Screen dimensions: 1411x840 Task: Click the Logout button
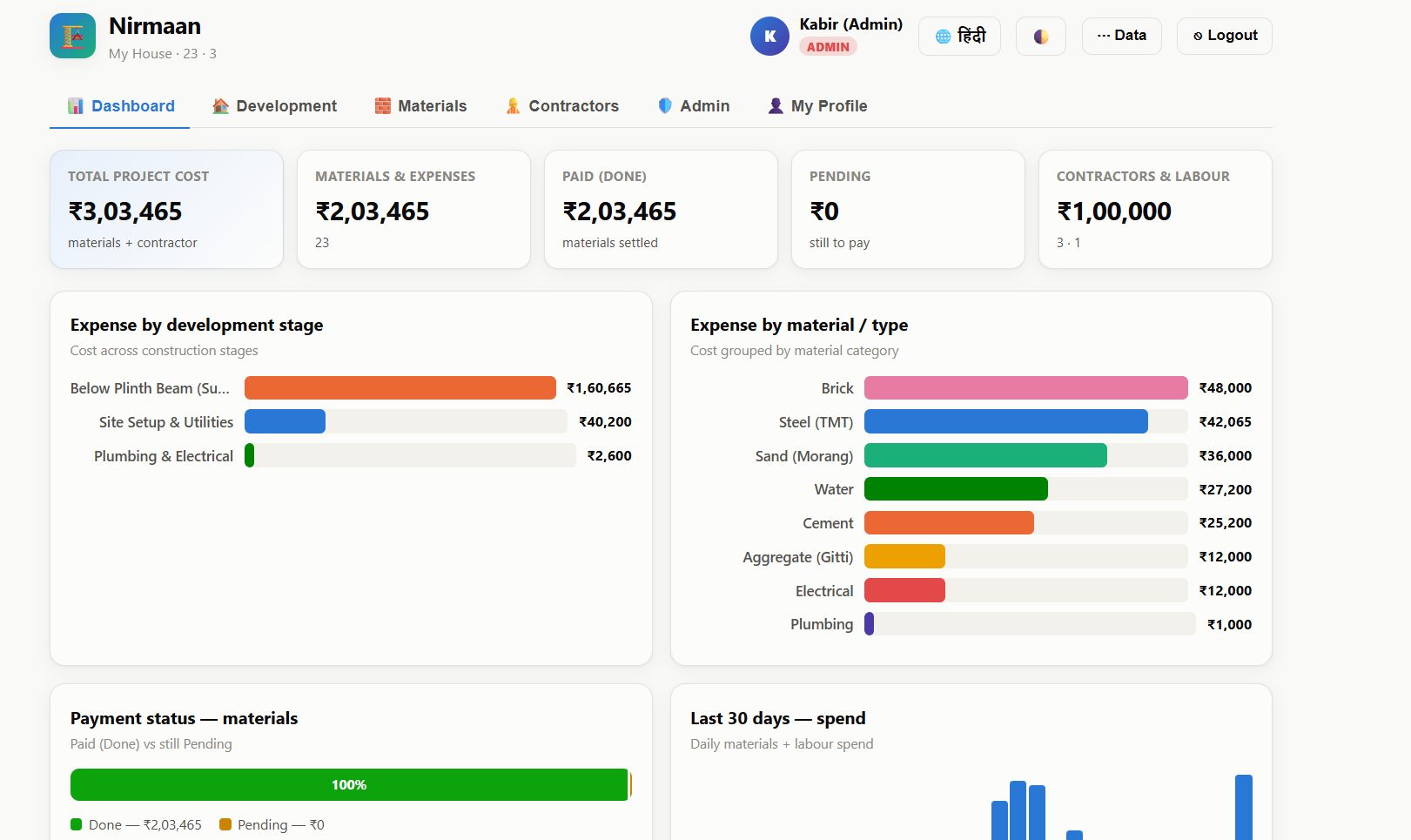pyautogui.click(x=1225, y=36)
